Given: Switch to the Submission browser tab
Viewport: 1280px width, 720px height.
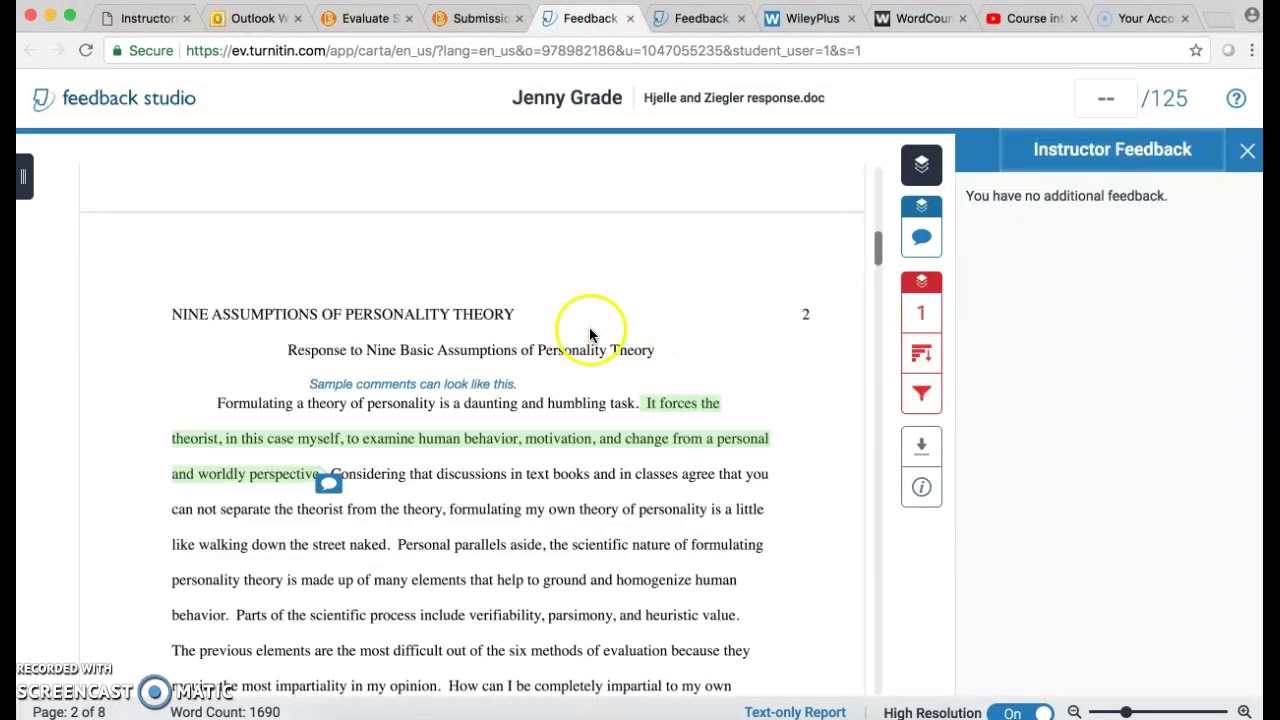Looking at the screenshot, I should click(475, 18).
